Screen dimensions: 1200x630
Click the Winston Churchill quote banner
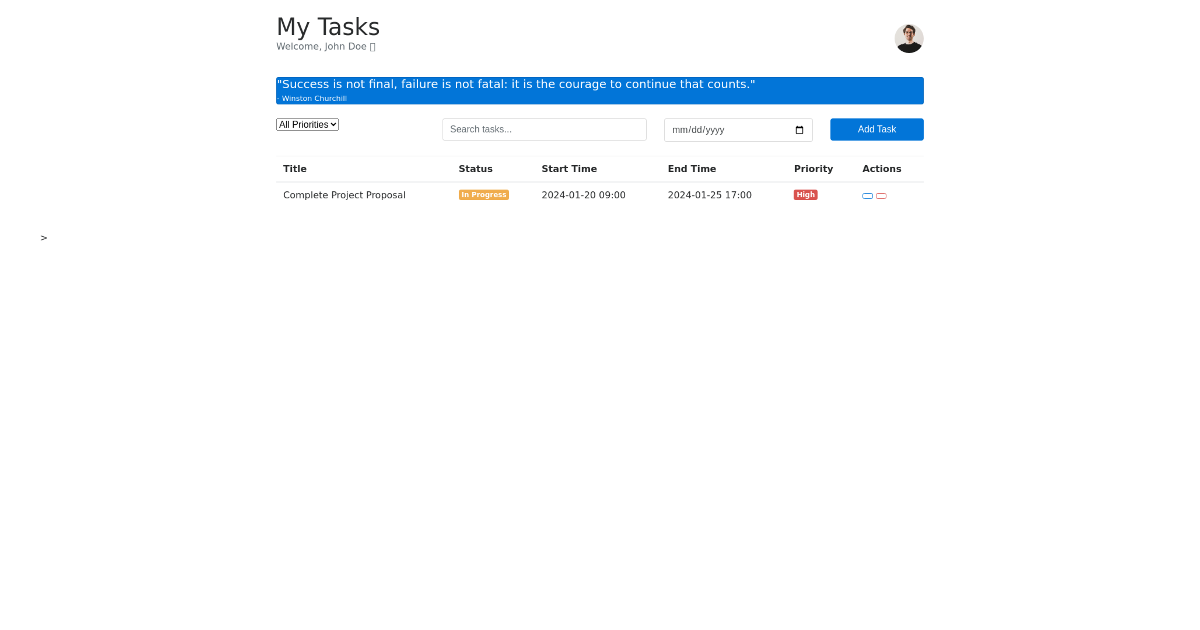[599, 90]
